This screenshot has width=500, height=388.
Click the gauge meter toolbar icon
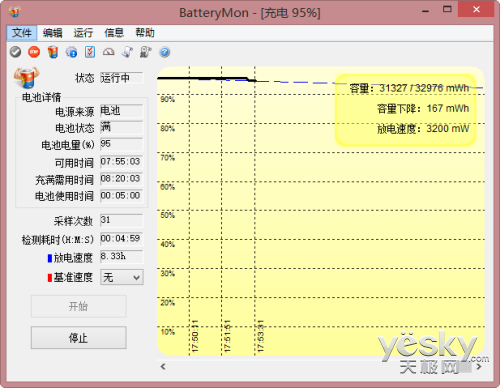click(x=109, y=52)
